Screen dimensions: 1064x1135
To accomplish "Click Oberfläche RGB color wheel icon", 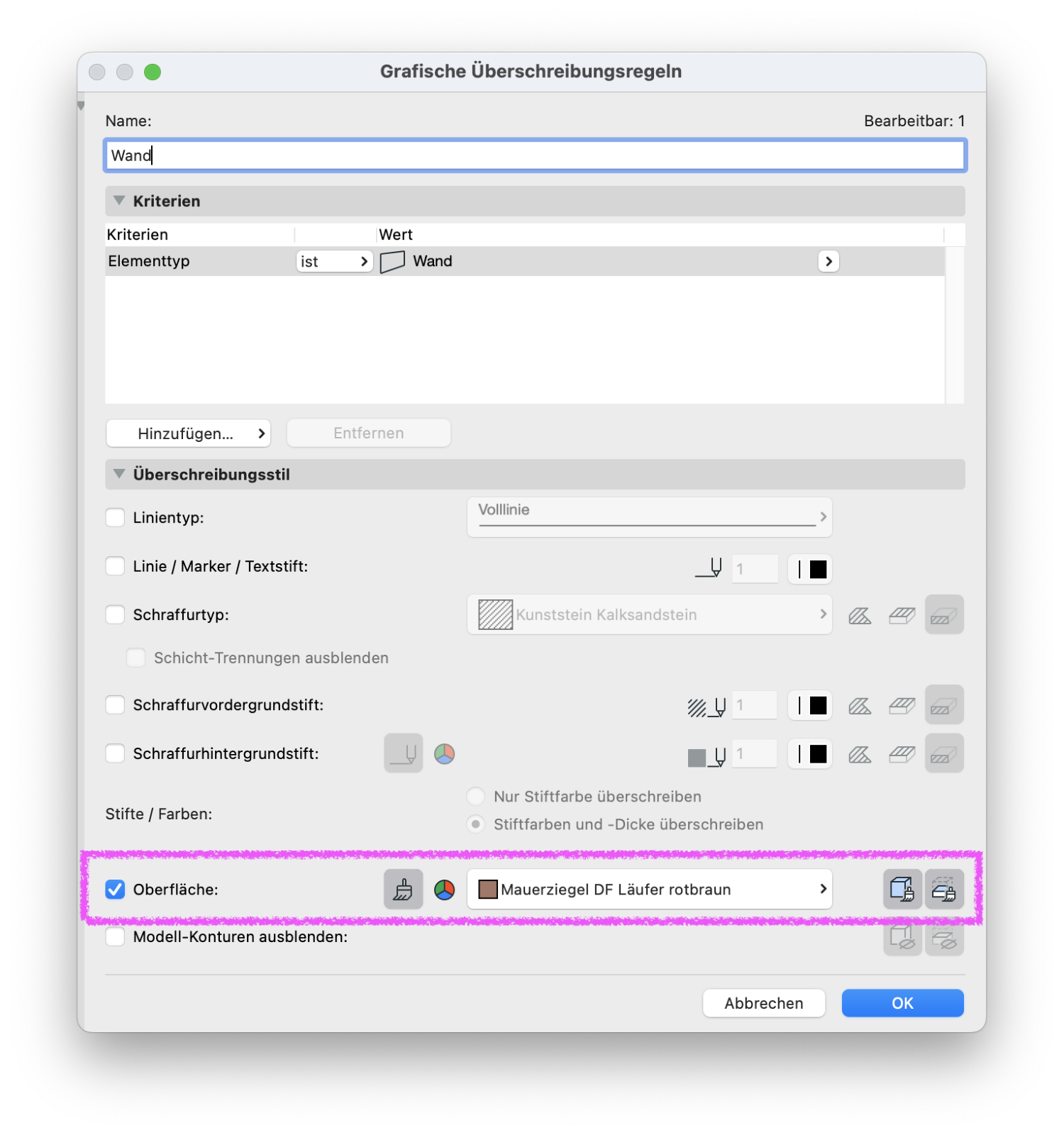I will click(x=444, y=890).
